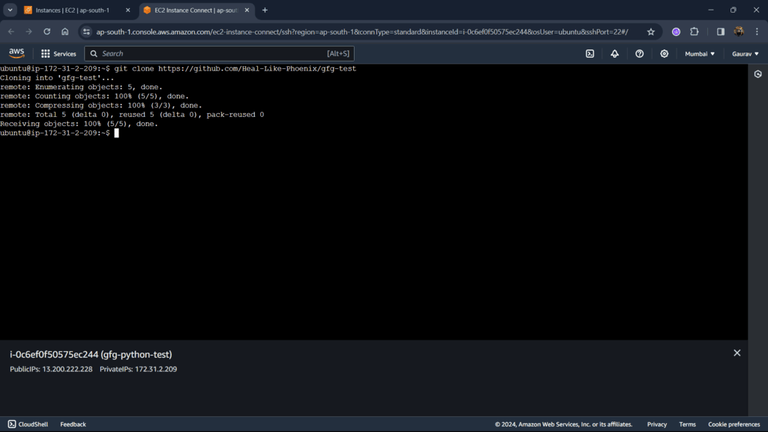This screenshot has width=768, height=432.
Task: Click the git clone command line
Action: (x=178, y=69)
